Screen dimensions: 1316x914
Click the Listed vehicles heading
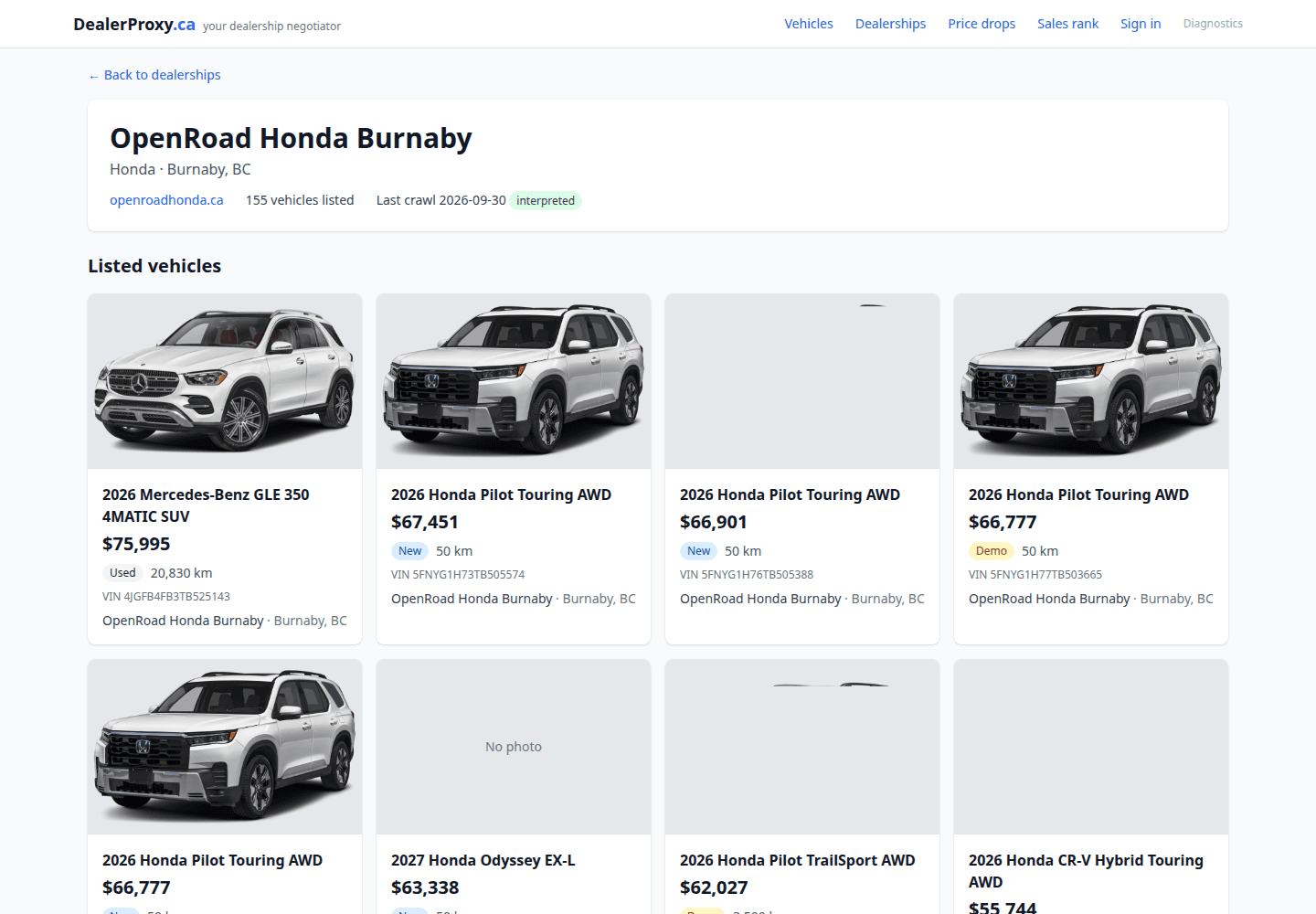click(154, 266)
